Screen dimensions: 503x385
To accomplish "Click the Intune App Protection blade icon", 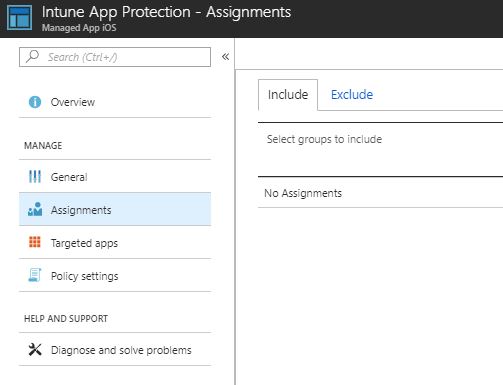I will click(20, 18).
